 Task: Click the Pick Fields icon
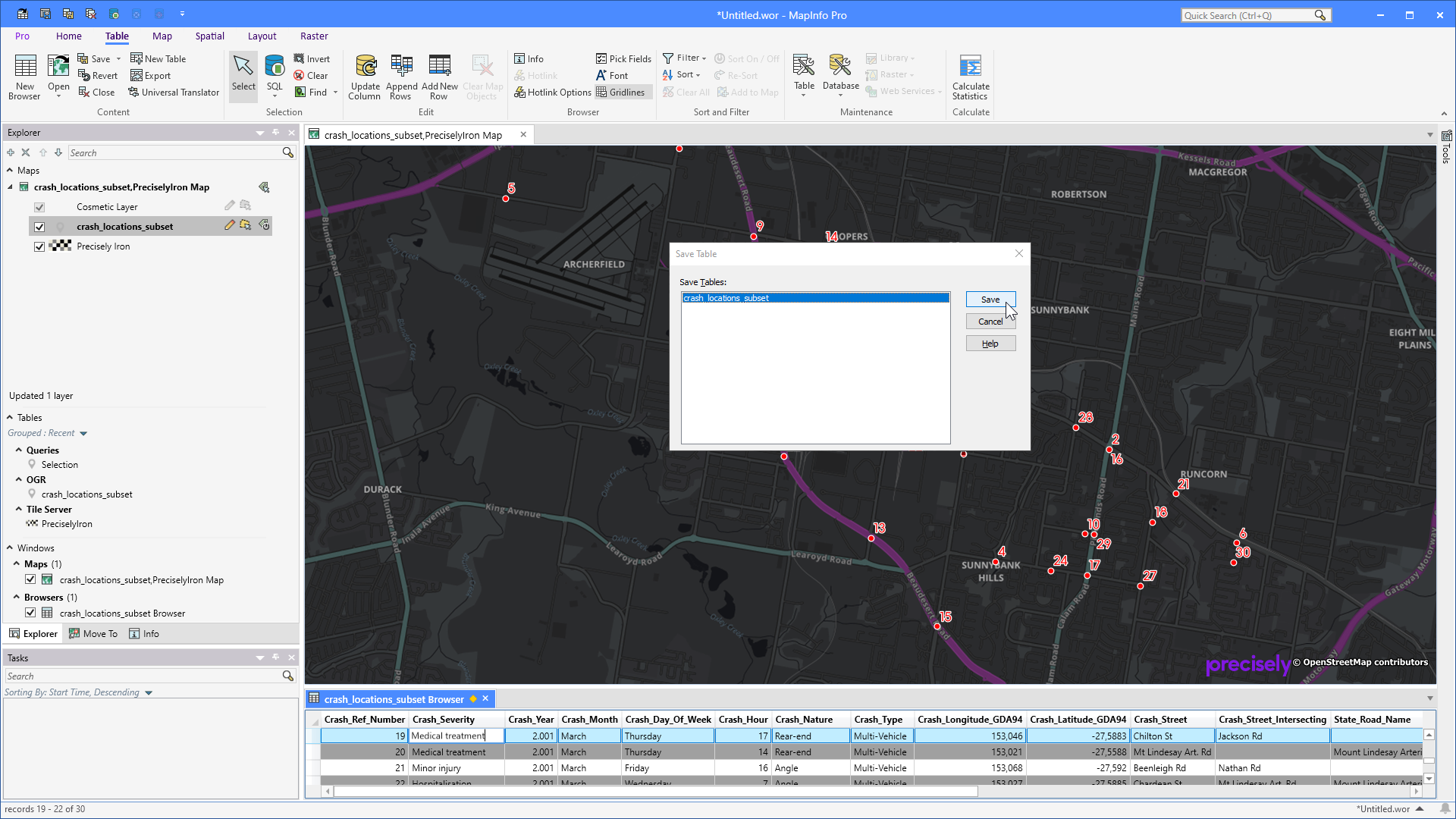click(623, 58)
